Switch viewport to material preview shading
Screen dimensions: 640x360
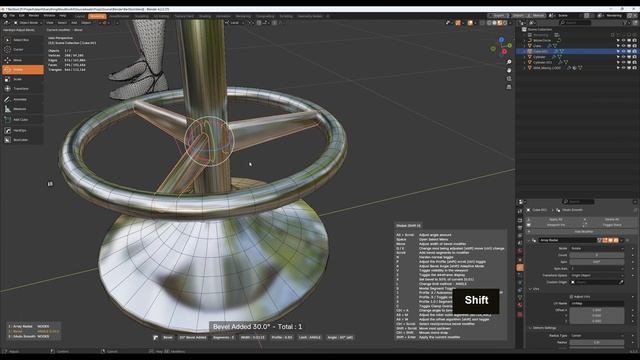pyautogui.click(x=500, y=23)
